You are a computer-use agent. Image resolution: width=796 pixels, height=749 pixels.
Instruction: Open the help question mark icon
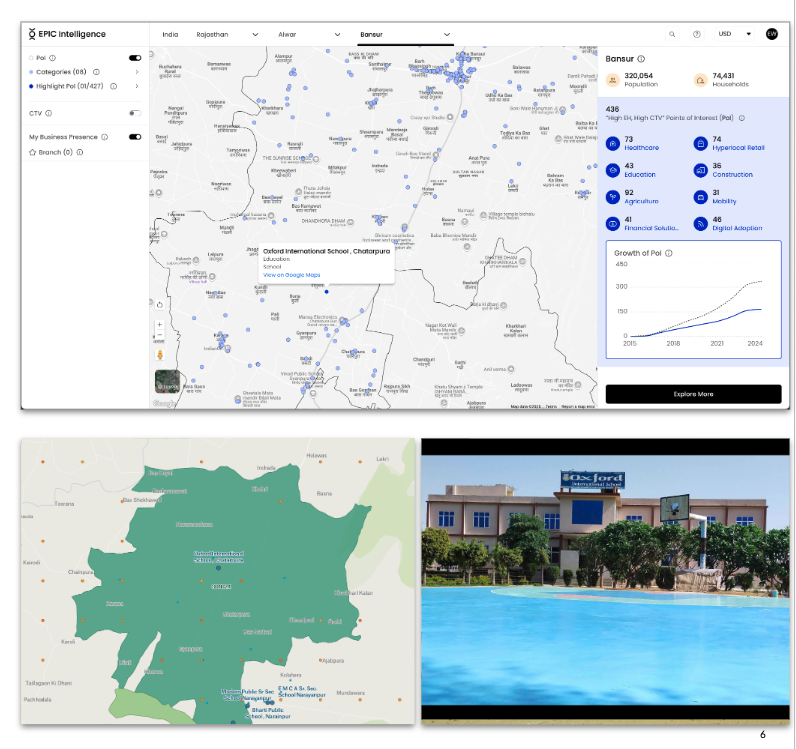tap(696, 35)
